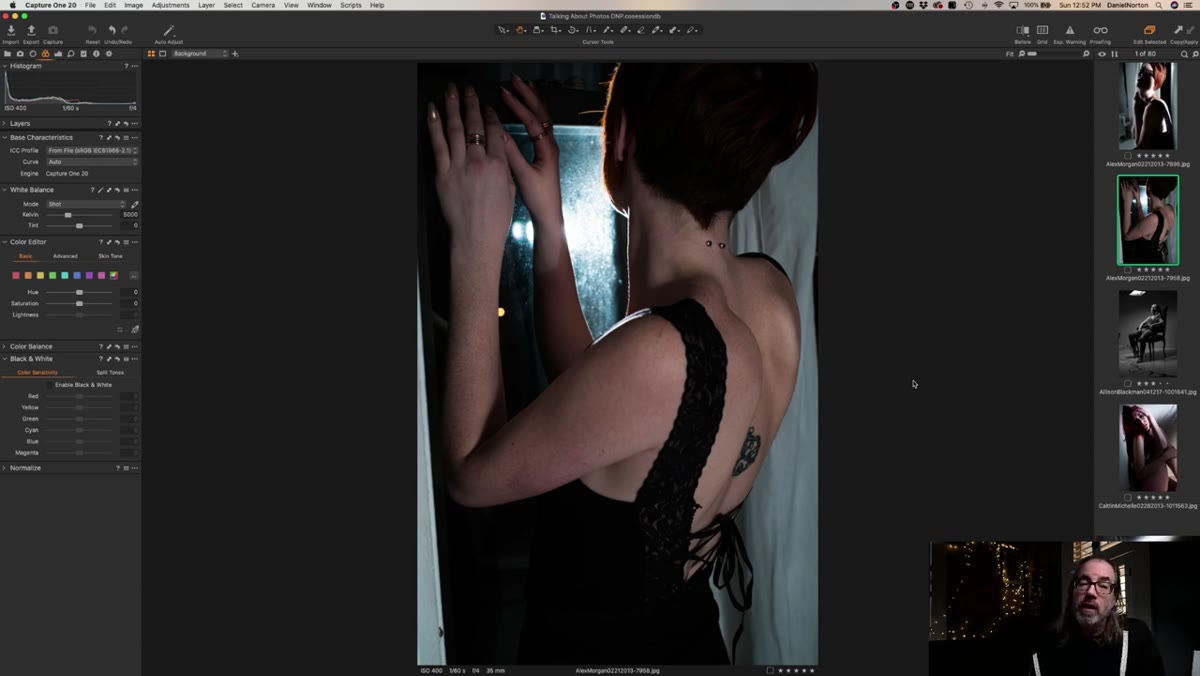Click the Export icon in the toolbar
Screen dimensions: 1200x676
31,31
